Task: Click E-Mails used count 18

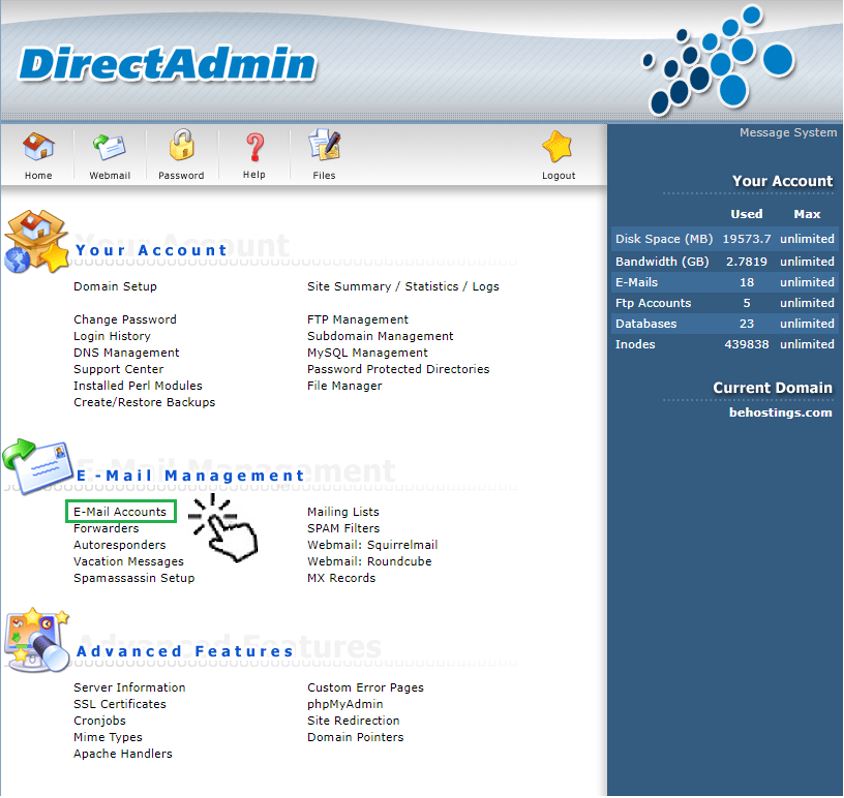Action: click(x=747, y=283)
